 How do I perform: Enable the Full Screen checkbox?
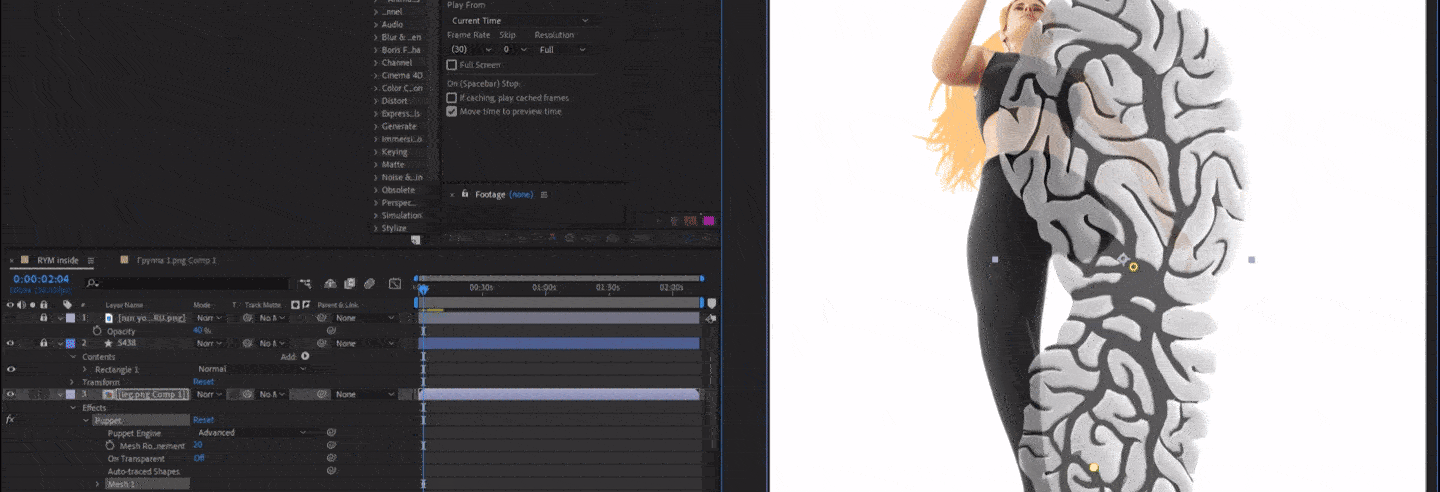point(452,65)
